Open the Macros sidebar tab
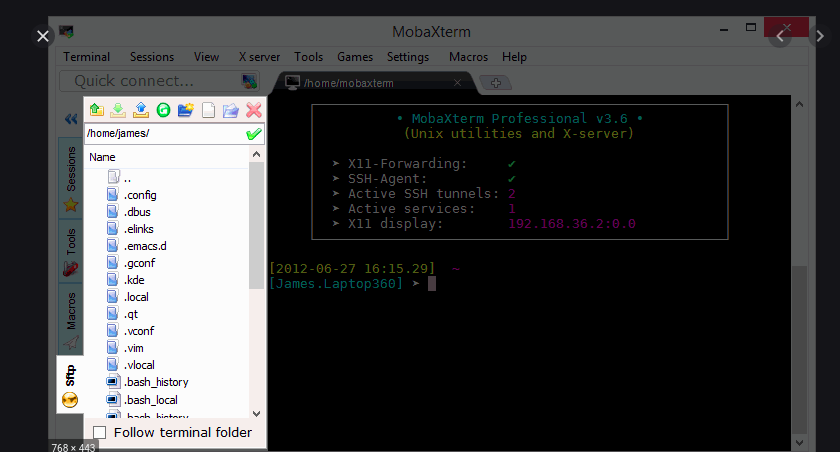This screenshot has height=452, width=840. (x=71, y=320)
